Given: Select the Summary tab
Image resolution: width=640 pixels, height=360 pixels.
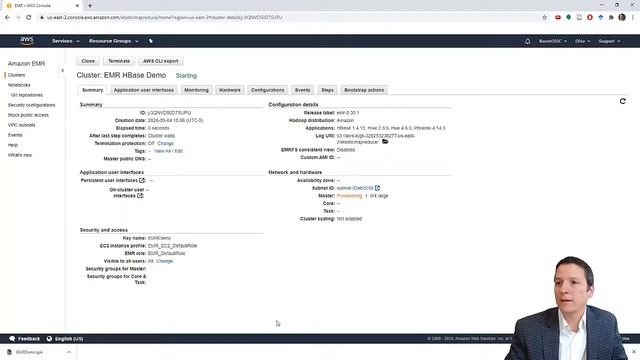Looking at the screenshot, I should (93, 90).
